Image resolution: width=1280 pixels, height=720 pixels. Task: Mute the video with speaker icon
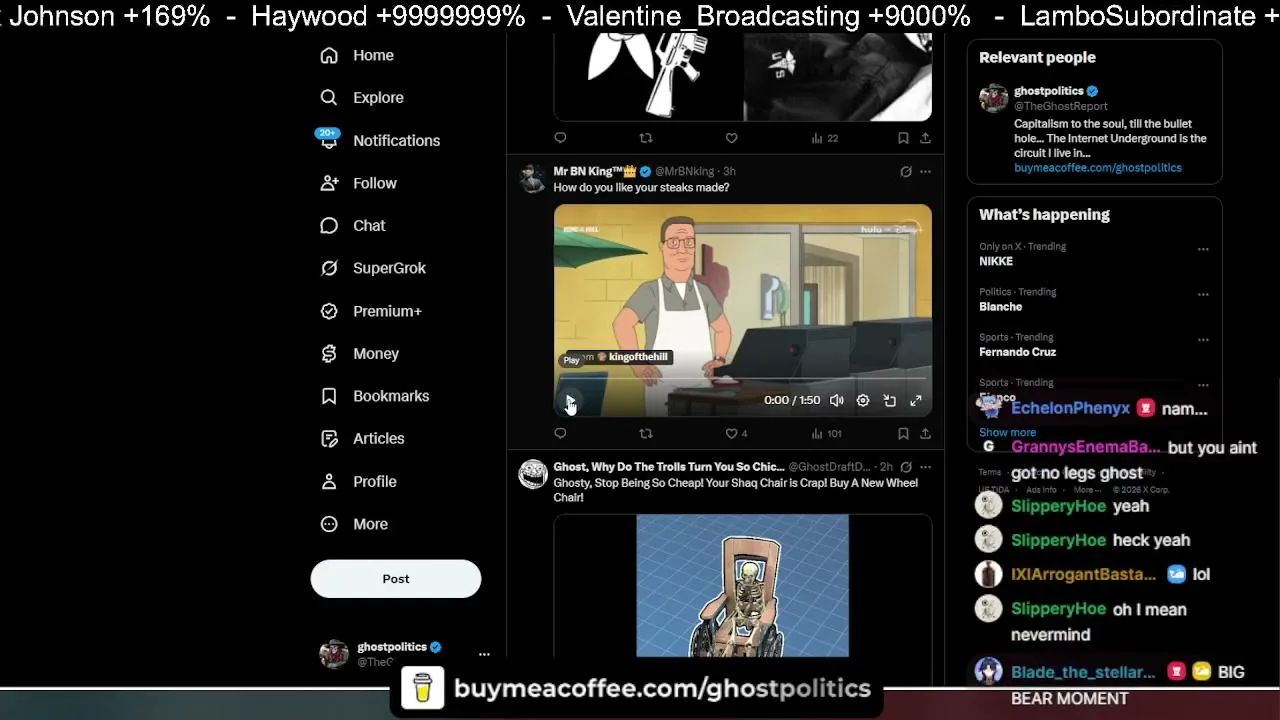point(837,401)
